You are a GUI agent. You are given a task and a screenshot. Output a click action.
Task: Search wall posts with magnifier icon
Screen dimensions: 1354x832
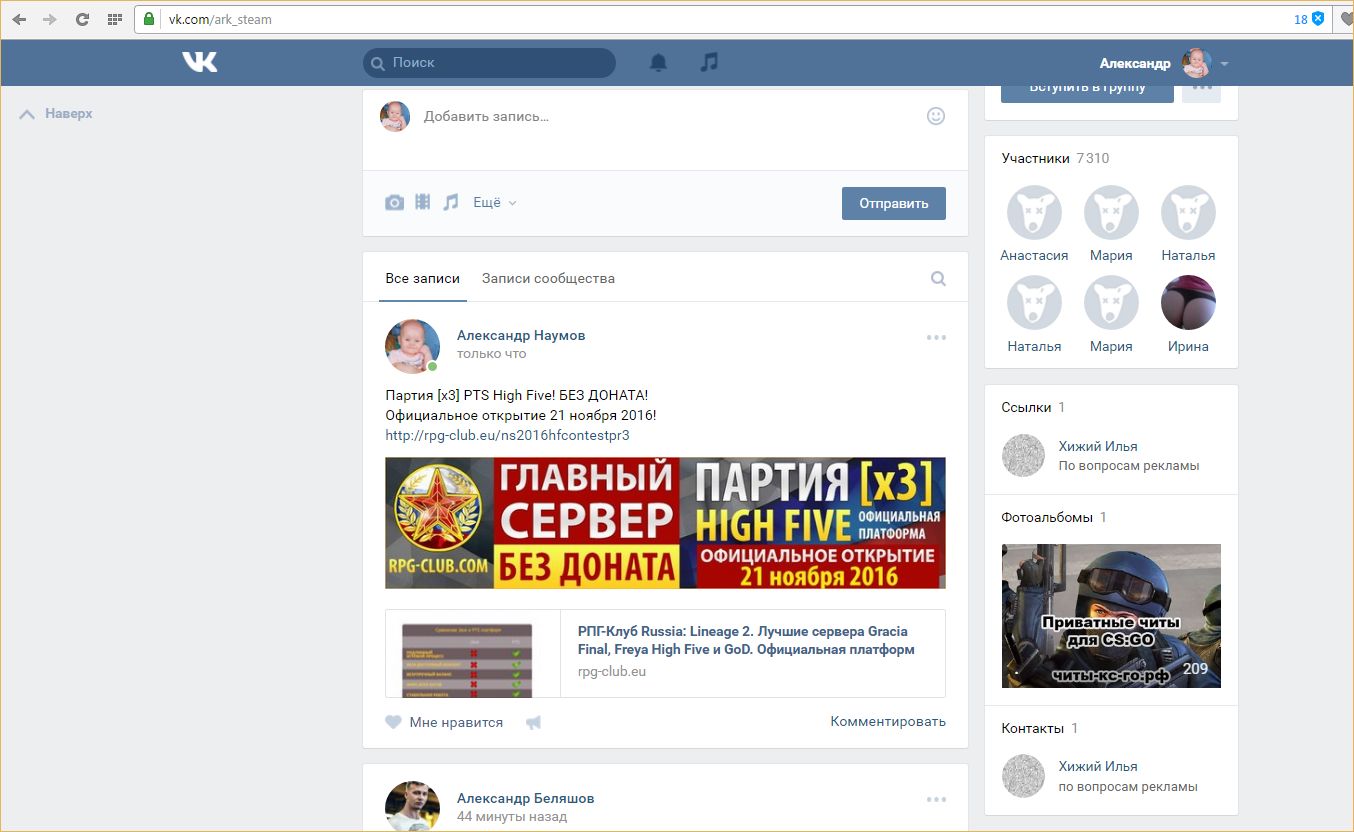pyautogui.click(x=938, y=279)
